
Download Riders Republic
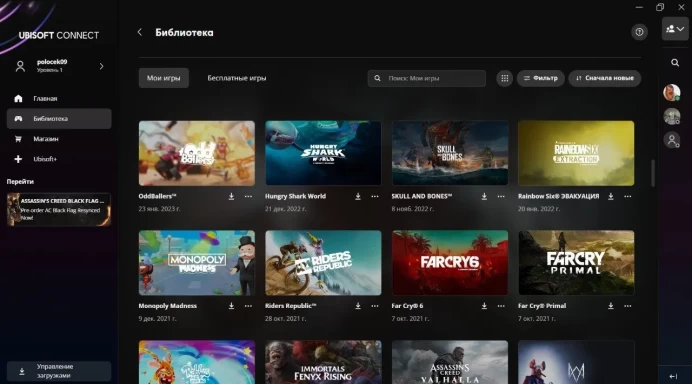tap(358, 306)
